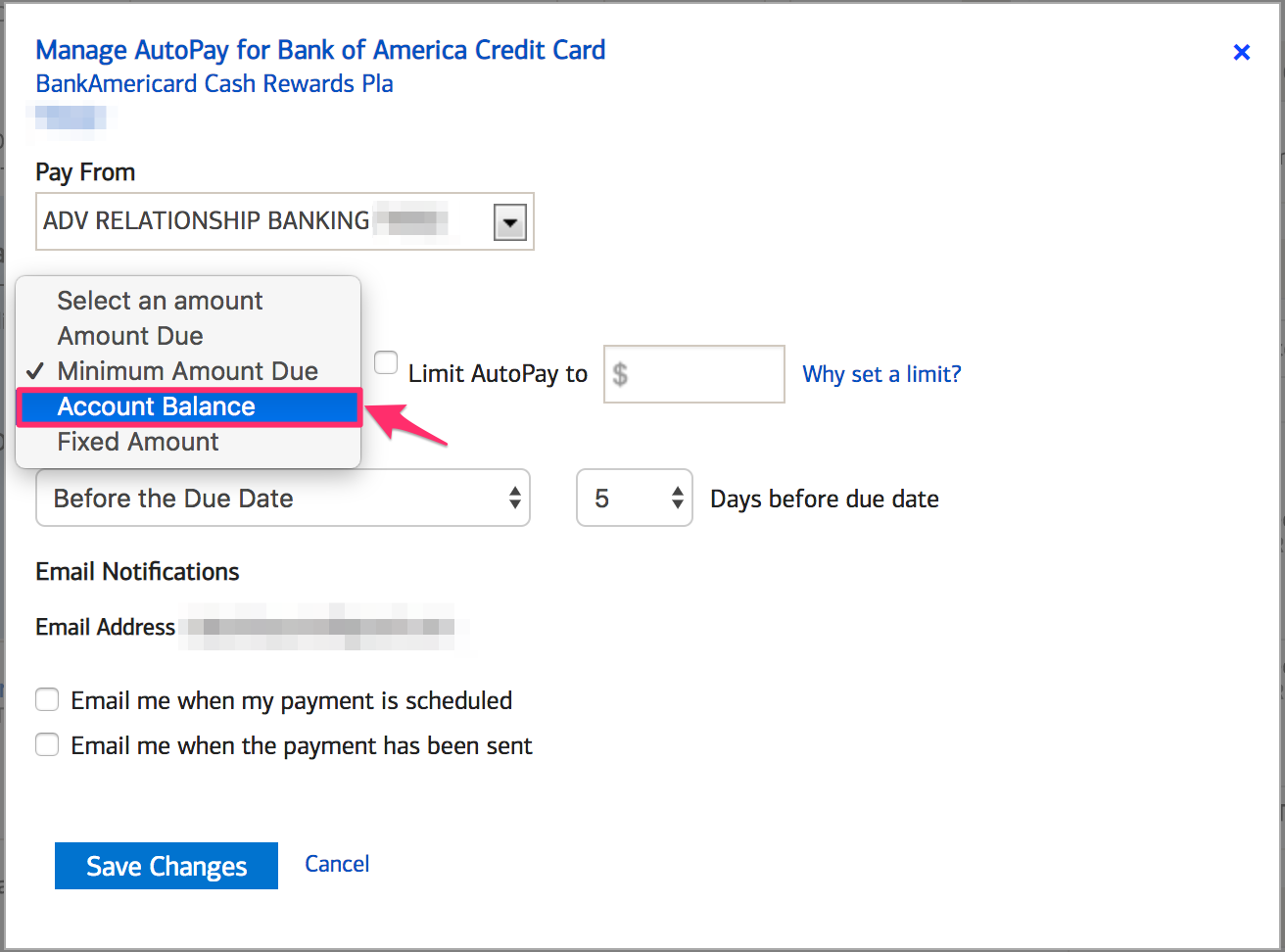The width and height of the screenshot is (1285, 952).
Task: Open the days-before-due-date selector showing 5
Action: click(635, 498)
